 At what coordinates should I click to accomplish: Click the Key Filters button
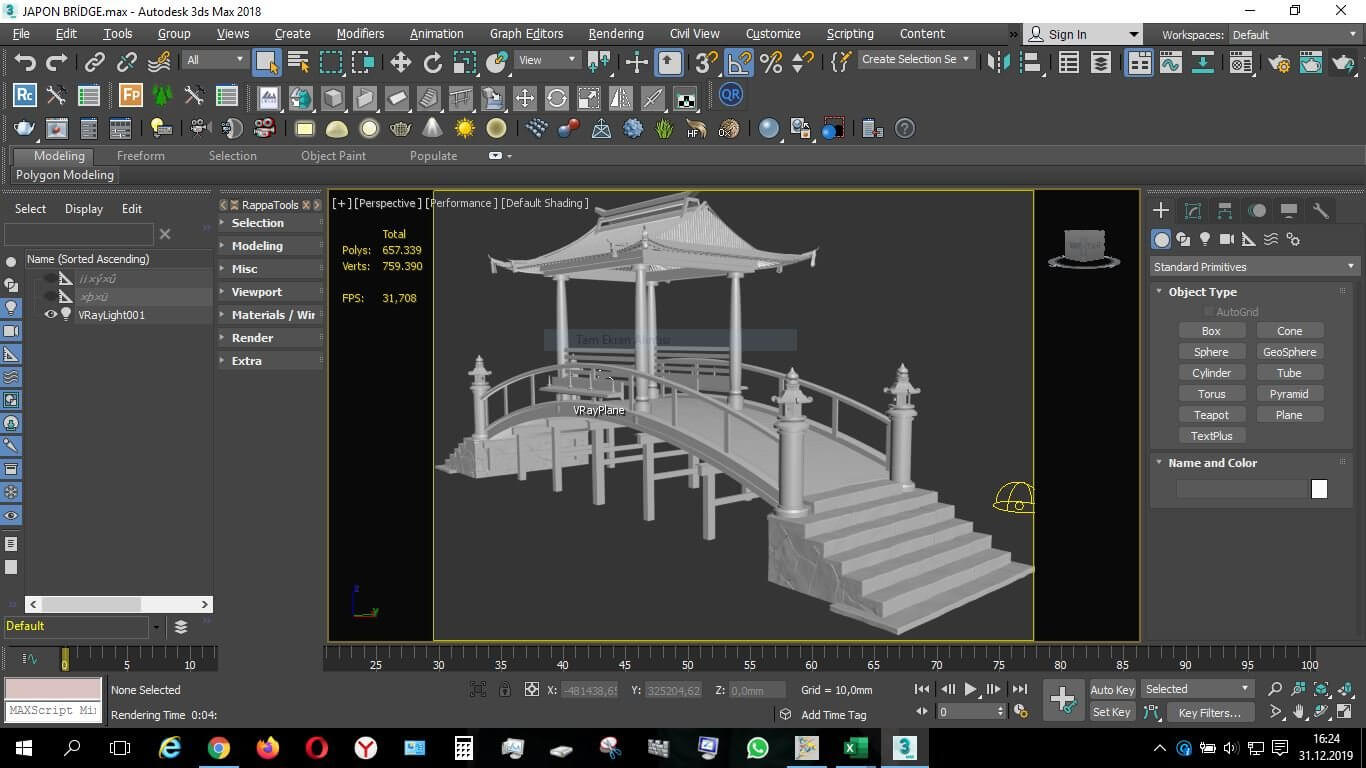click(1209, 712)
